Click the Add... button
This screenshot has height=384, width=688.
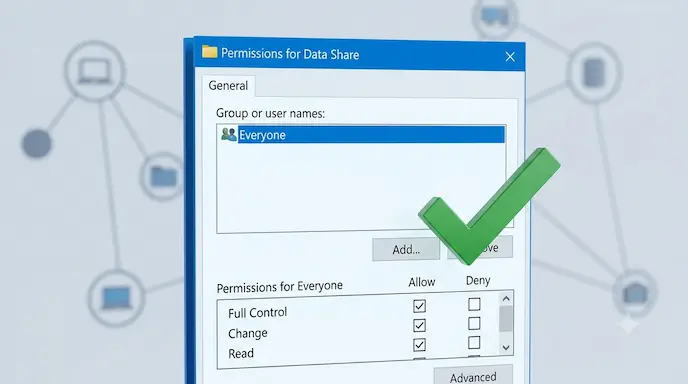click(406, 249)
